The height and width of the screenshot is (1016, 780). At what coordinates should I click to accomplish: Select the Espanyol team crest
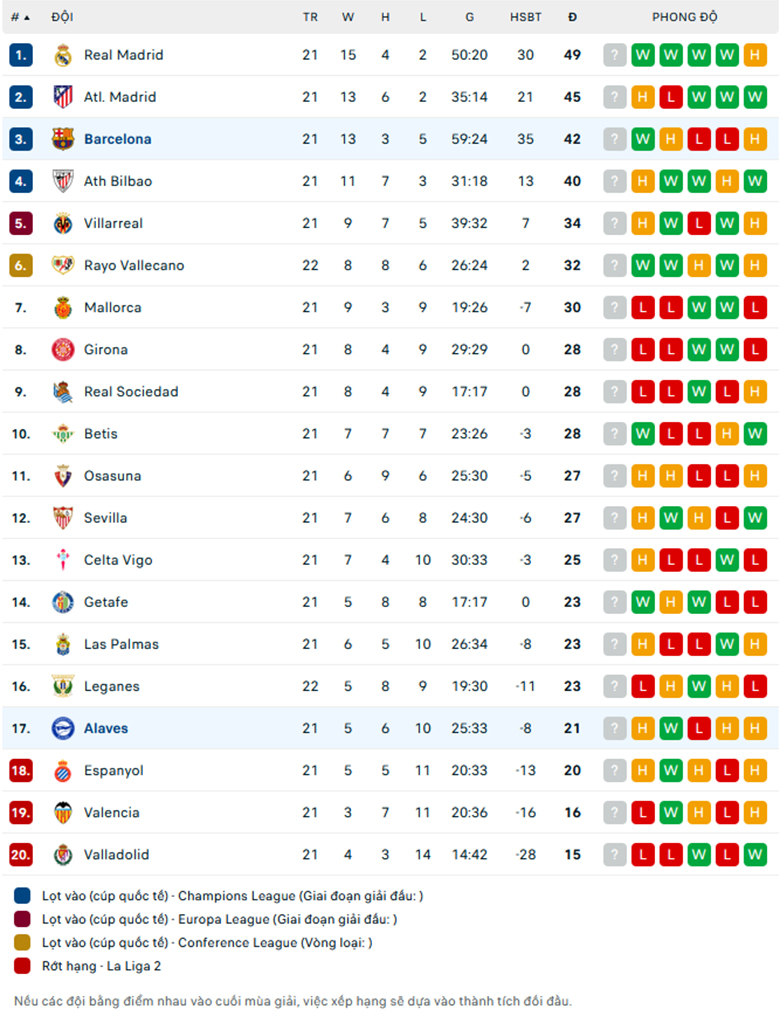pyautogui.click(x=63, y=770)
